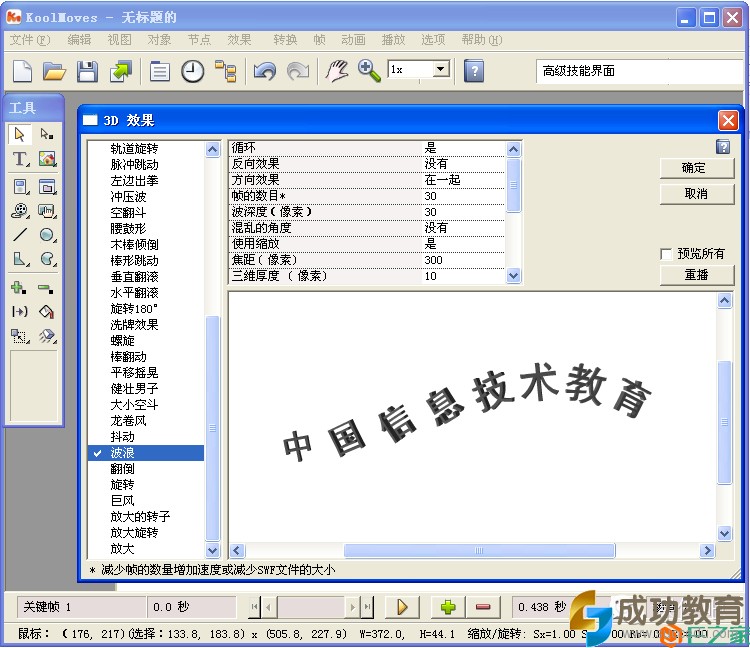The image size is (750, 648).
Task: Click the zoom magnifier icon
Action: point(369,71)
